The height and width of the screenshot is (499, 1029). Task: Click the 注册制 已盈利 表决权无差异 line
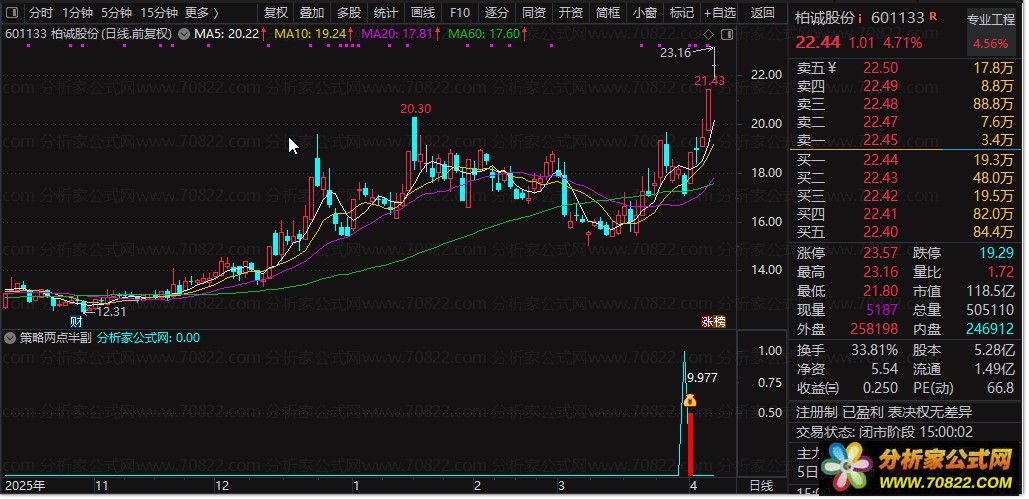pos(883,412)
